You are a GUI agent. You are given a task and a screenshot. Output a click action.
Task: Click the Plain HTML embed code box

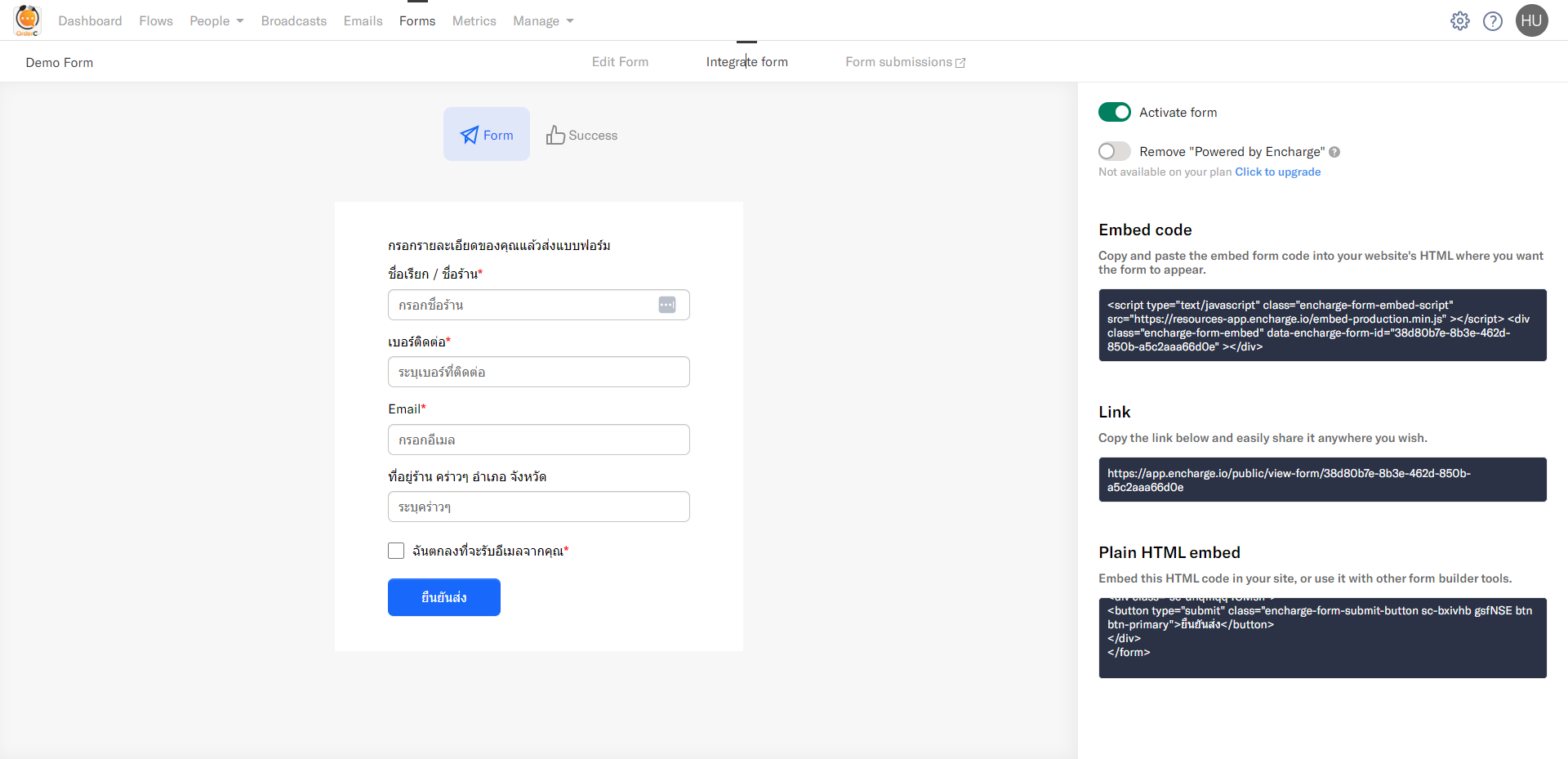coord(1323,638)
